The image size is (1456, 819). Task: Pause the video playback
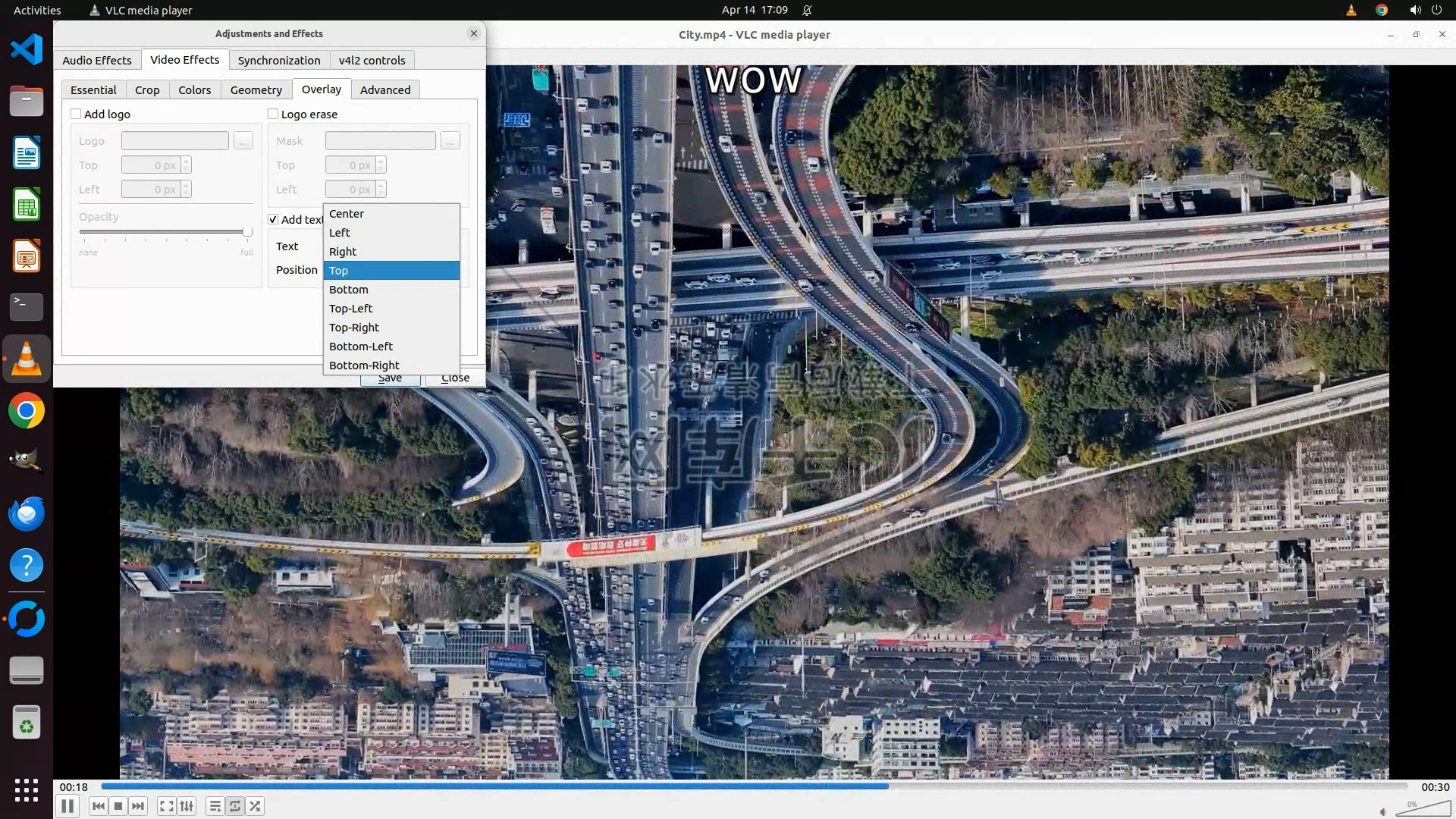coord(67,806)
